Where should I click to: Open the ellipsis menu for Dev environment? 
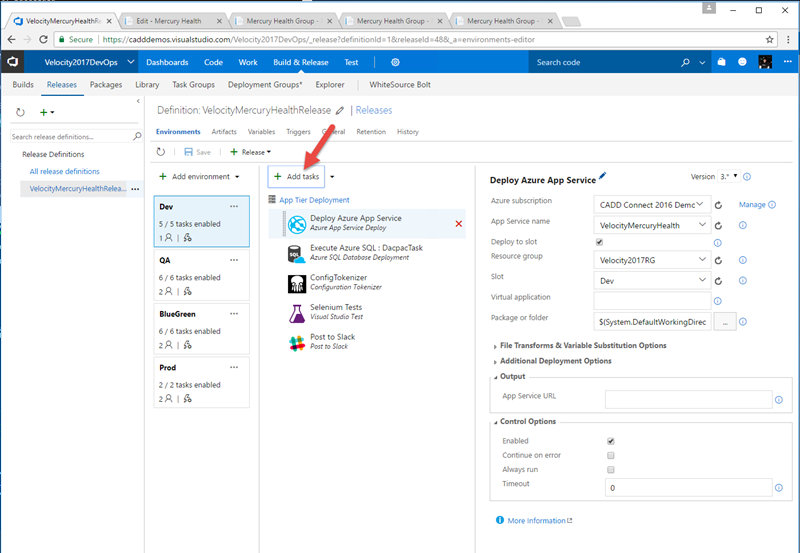click(234, 207)
